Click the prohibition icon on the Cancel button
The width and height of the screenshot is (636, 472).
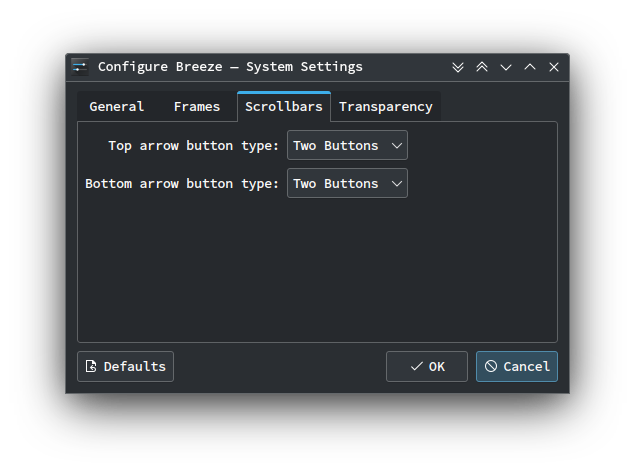[491, 366]
